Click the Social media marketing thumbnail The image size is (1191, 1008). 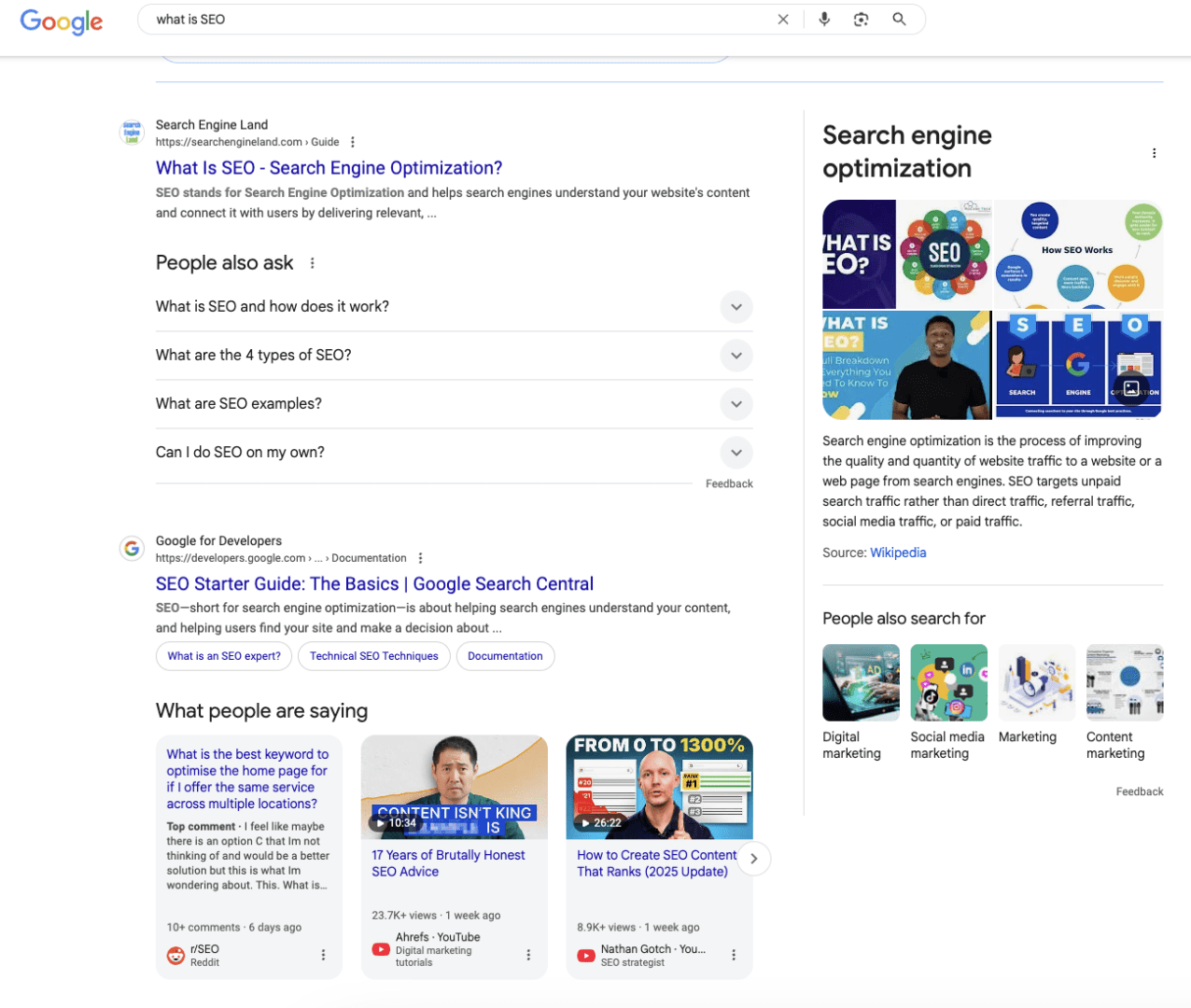948,682
